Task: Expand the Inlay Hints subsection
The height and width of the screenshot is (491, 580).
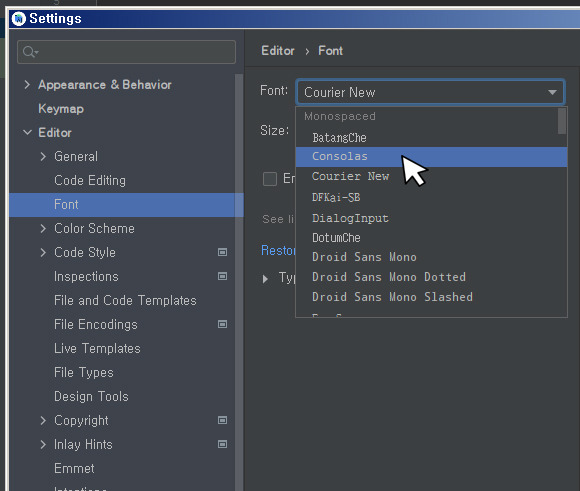Action: pyautogui.click(x=43, y=444)
